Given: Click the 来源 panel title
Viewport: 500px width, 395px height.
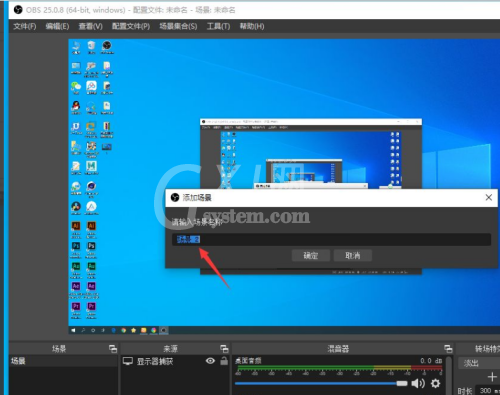Looking at the screenshot, I should click(x=171, y=349).
